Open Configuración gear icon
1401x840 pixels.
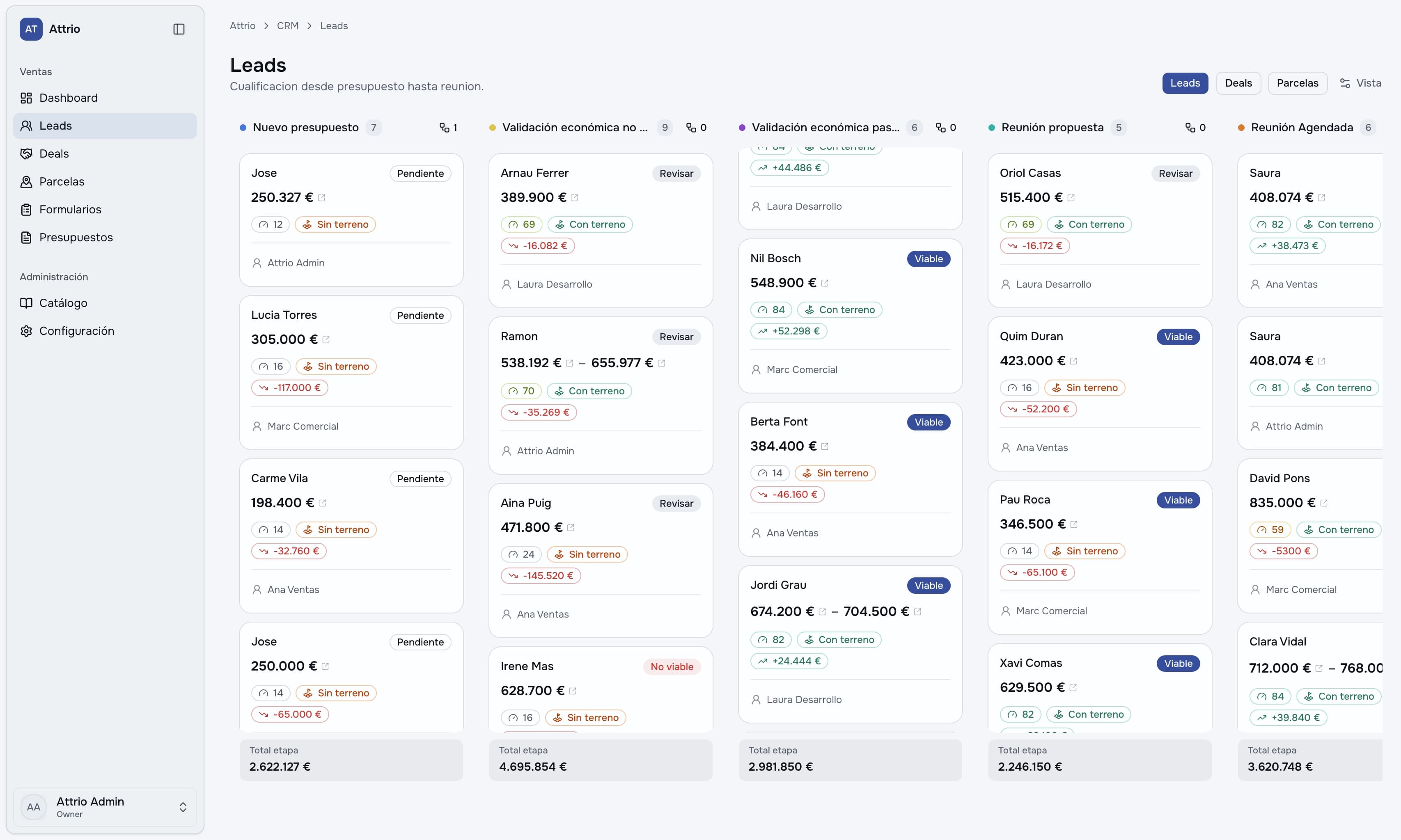pos(26,331)
